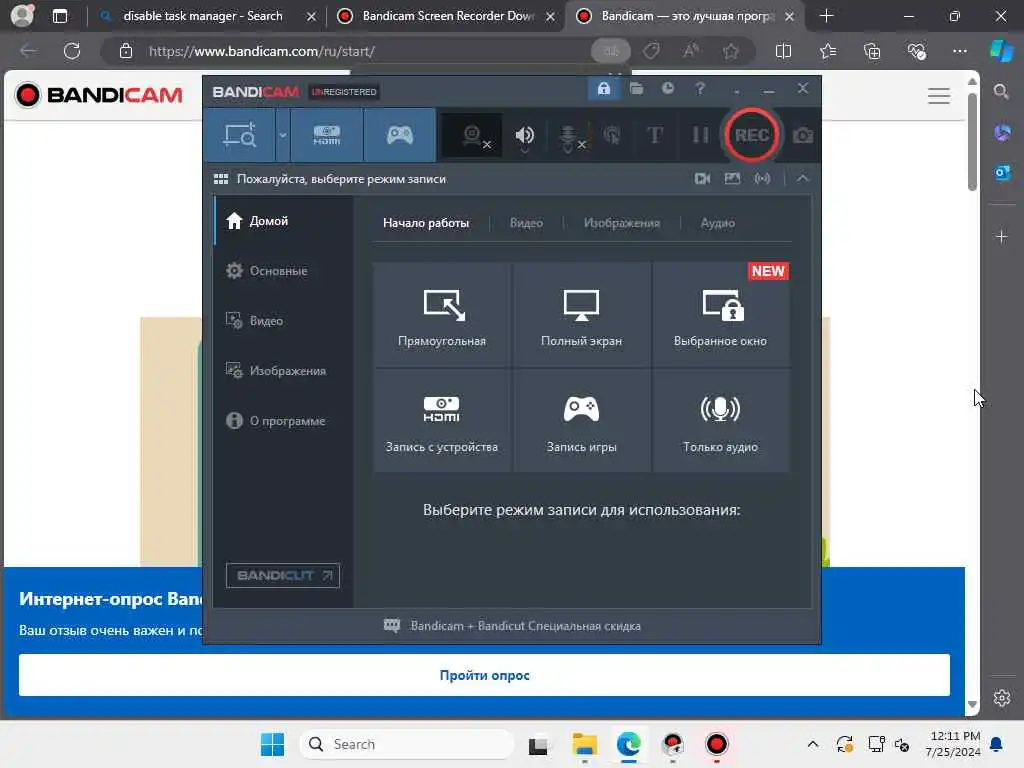Switch to Начало работы tab

point(426,223)
